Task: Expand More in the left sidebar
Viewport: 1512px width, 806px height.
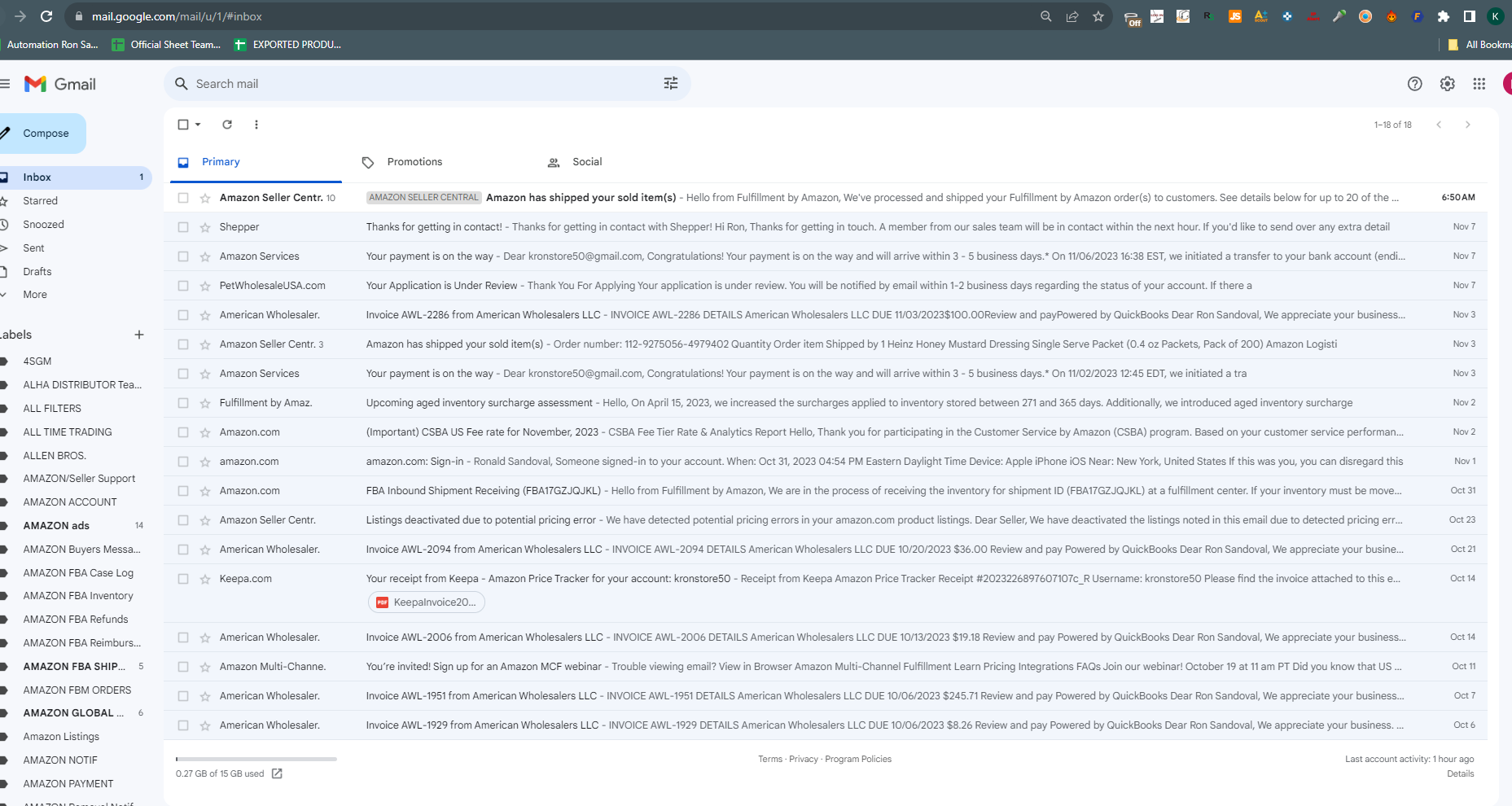Action: click(35, 295)
